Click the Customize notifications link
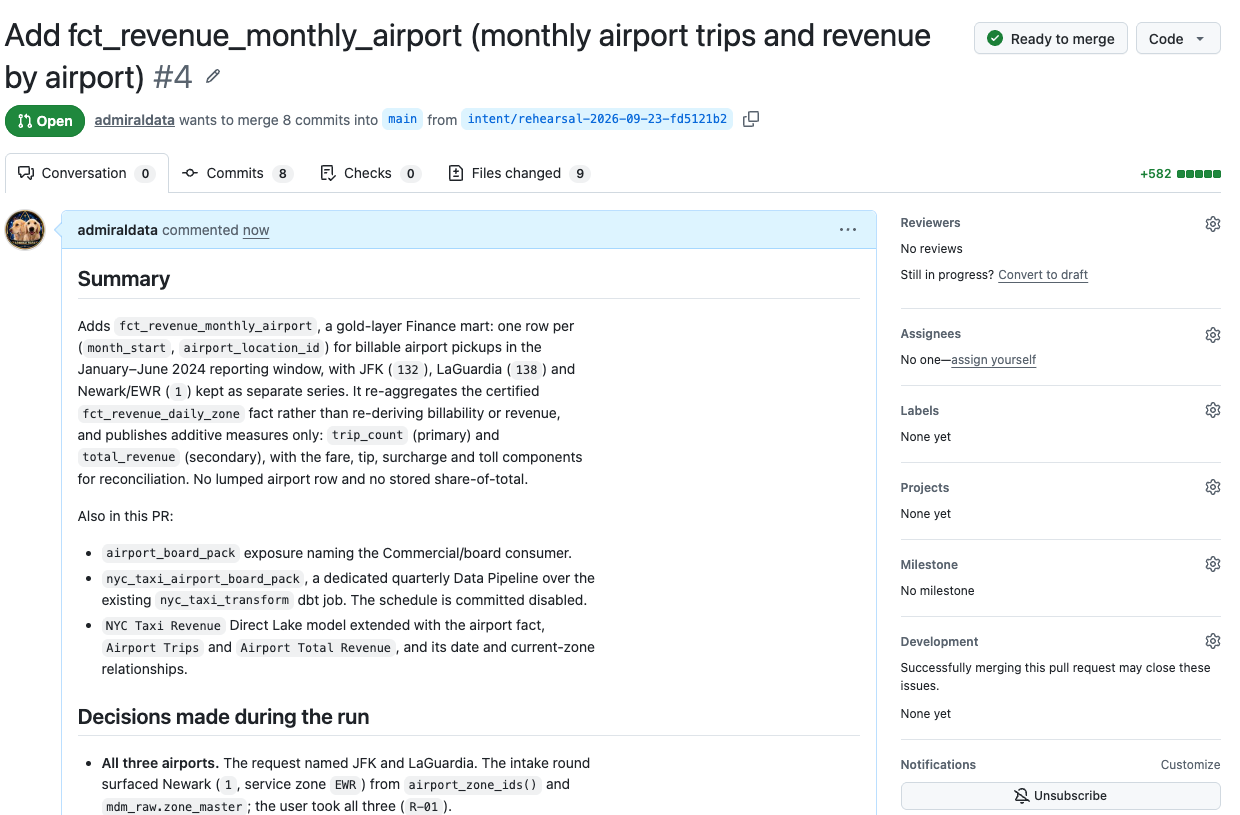The width and height of the screenshot is (1240, 815). (x=1190, y=765)
